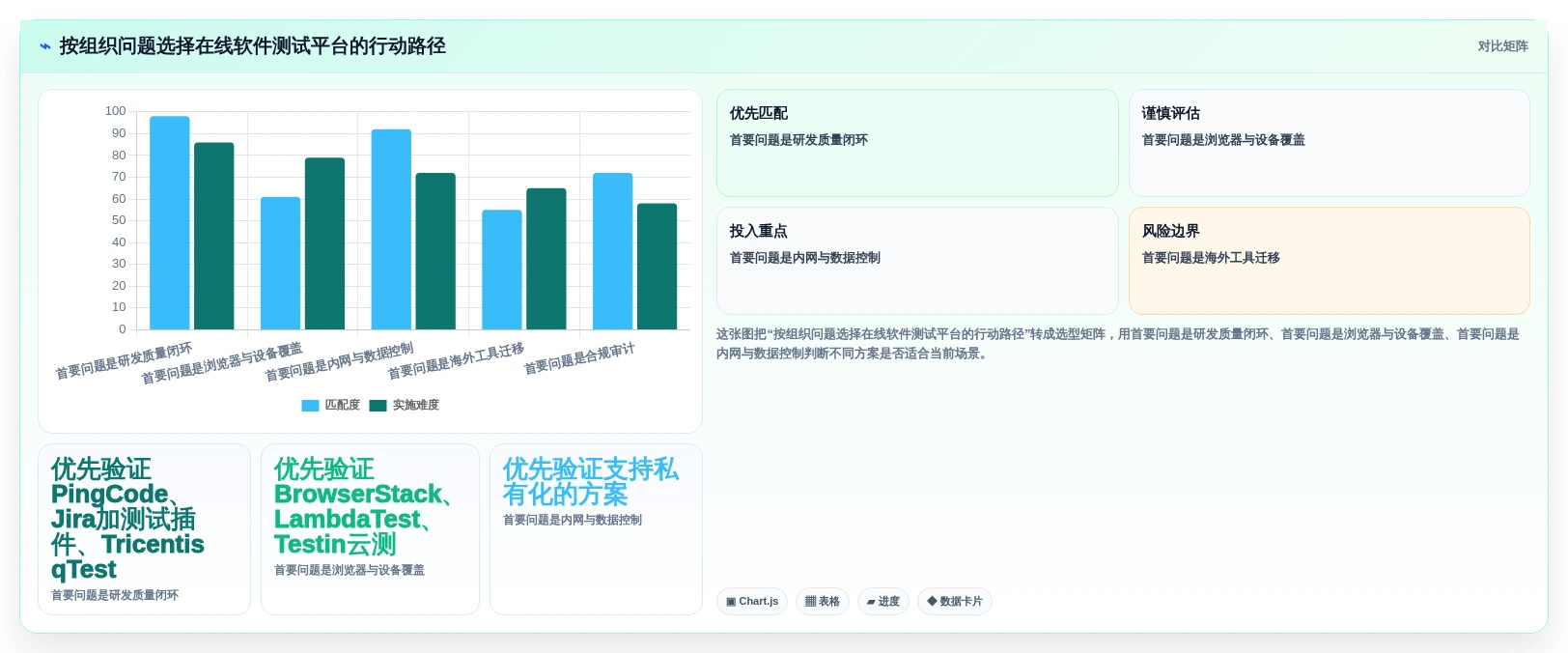
Task: Click the icon inside the Chart.js chip
Action: coord(731,602)
